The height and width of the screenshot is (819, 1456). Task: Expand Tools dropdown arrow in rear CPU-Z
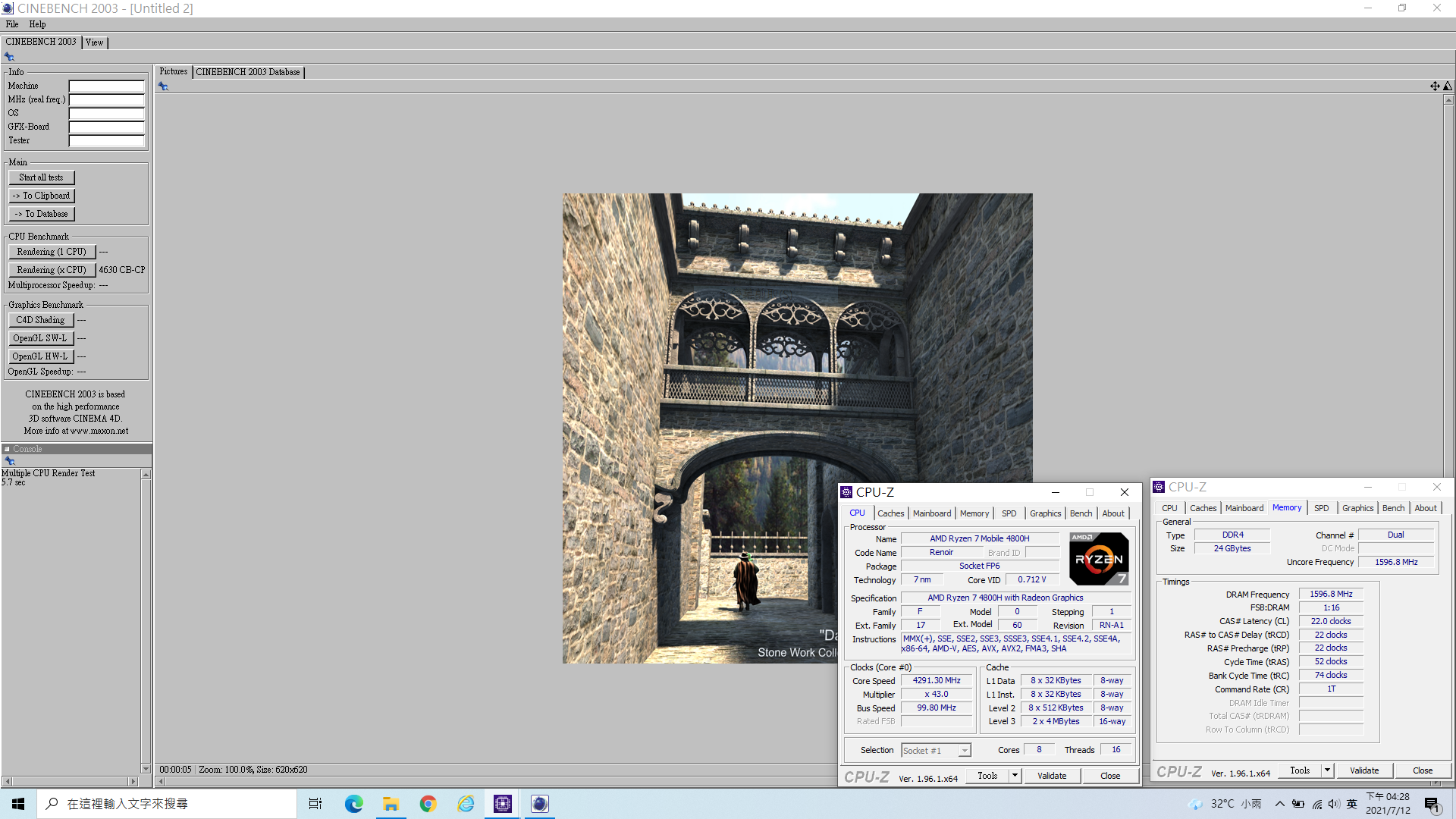[1327, 770]
